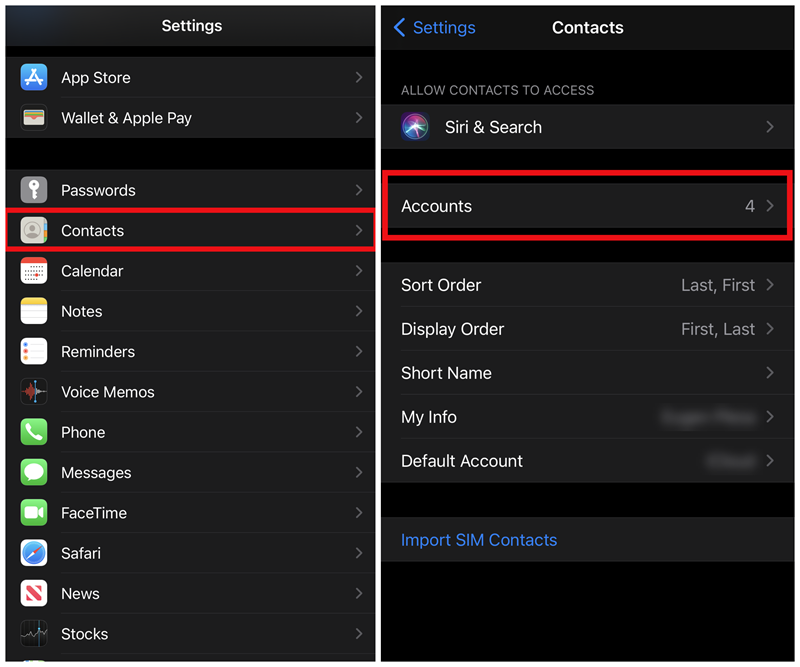Open the Accounts label
Screen dimensions: 800x667
click(436, 206)
